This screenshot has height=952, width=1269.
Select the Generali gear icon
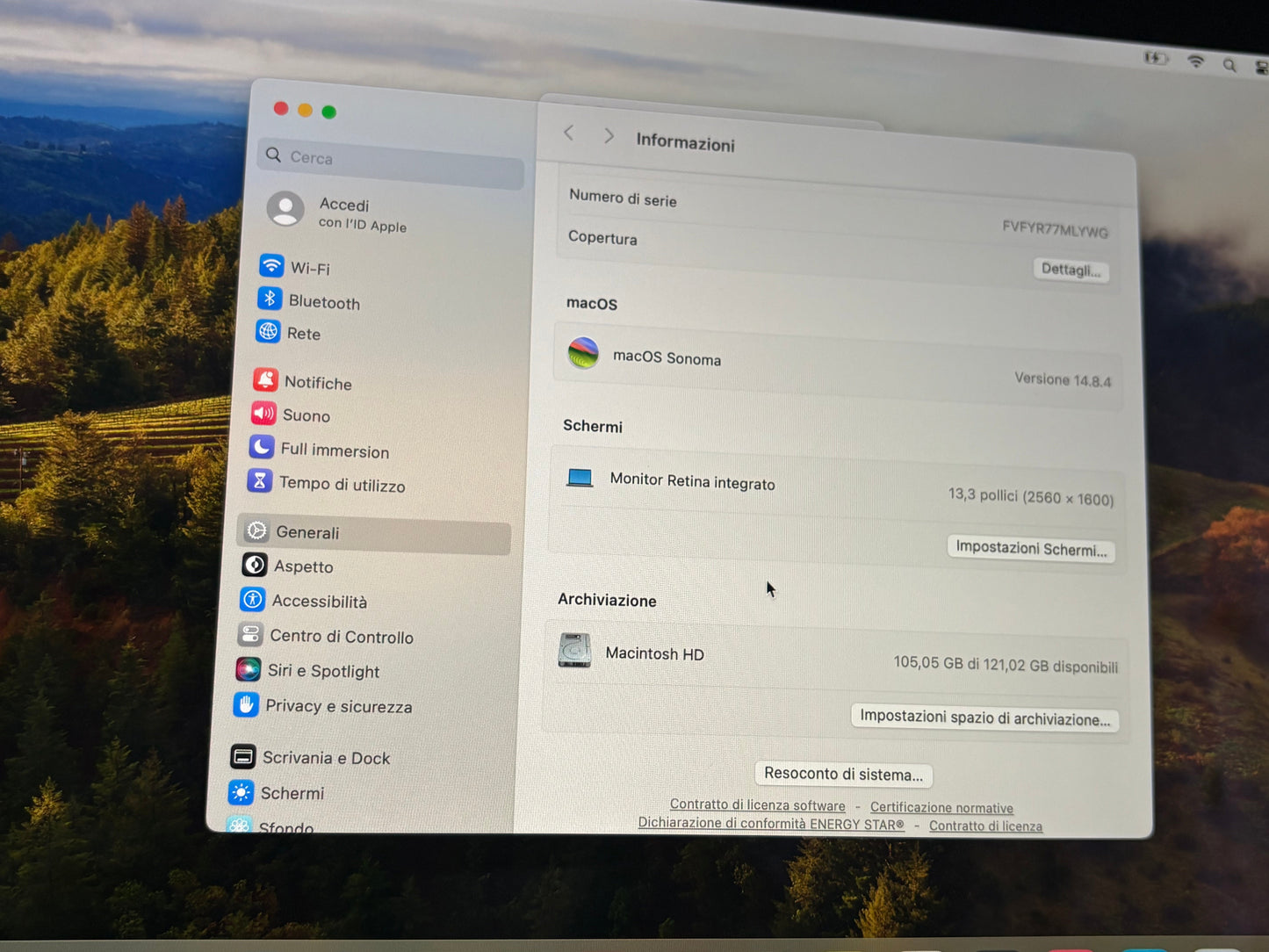[256, 530]
